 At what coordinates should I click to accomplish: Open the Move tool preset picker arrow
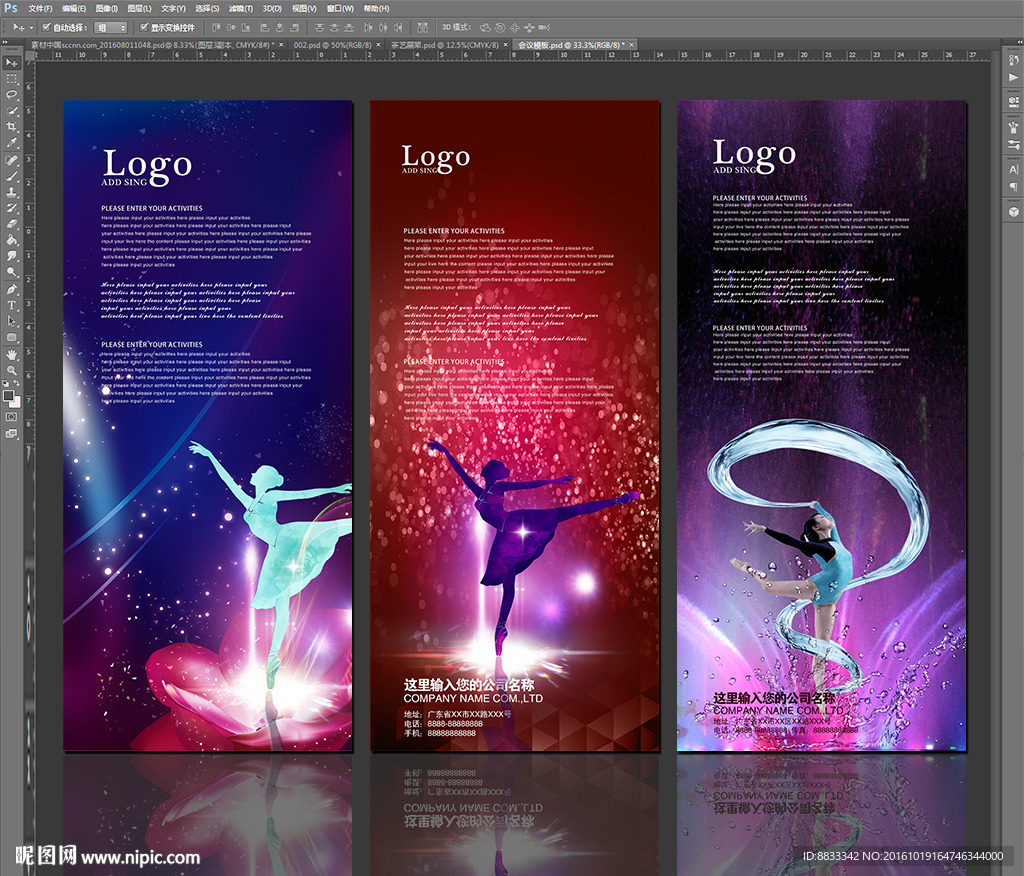coord(31,27)
